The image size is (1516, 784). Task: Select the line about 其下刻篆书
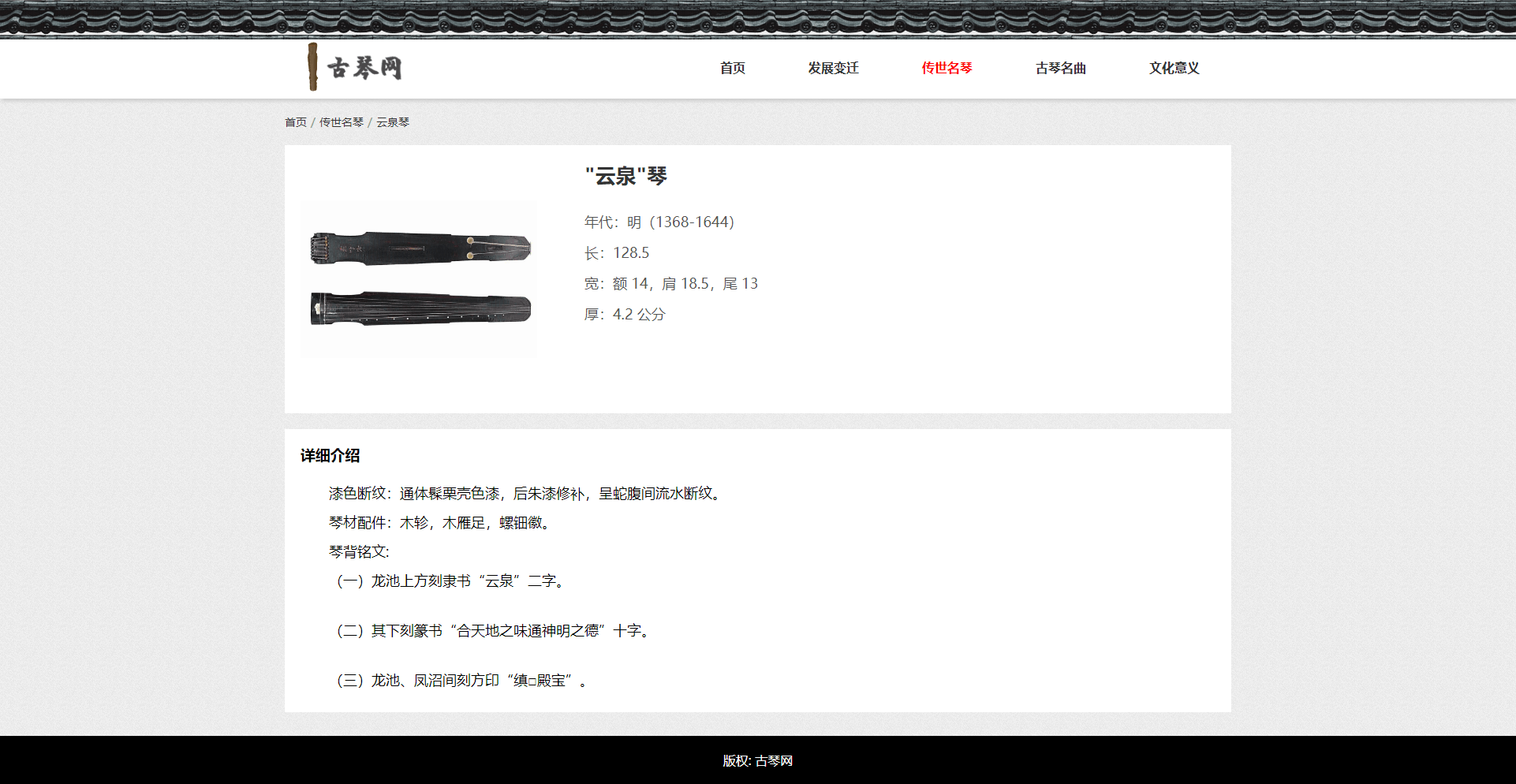click(x=492, y=631)
